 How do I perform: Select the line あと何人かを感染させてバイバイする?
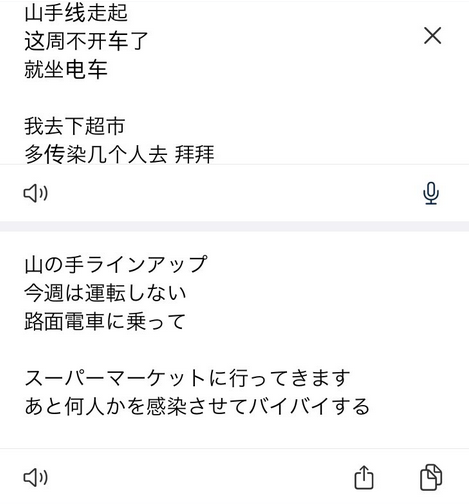(x=197, y=407)
